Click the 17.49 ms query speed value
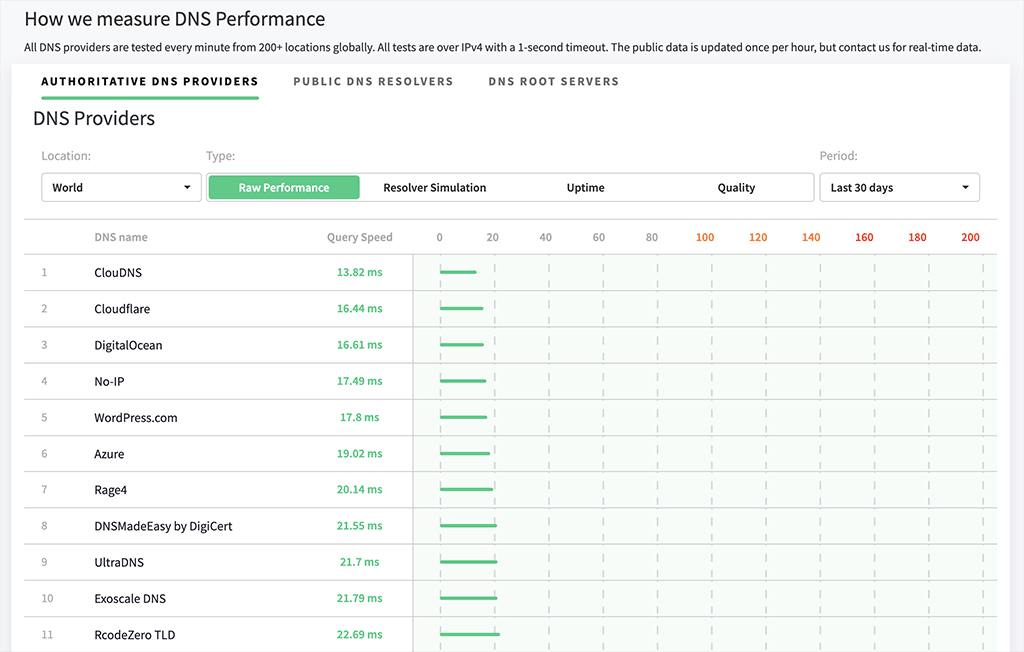 (360, 381)
